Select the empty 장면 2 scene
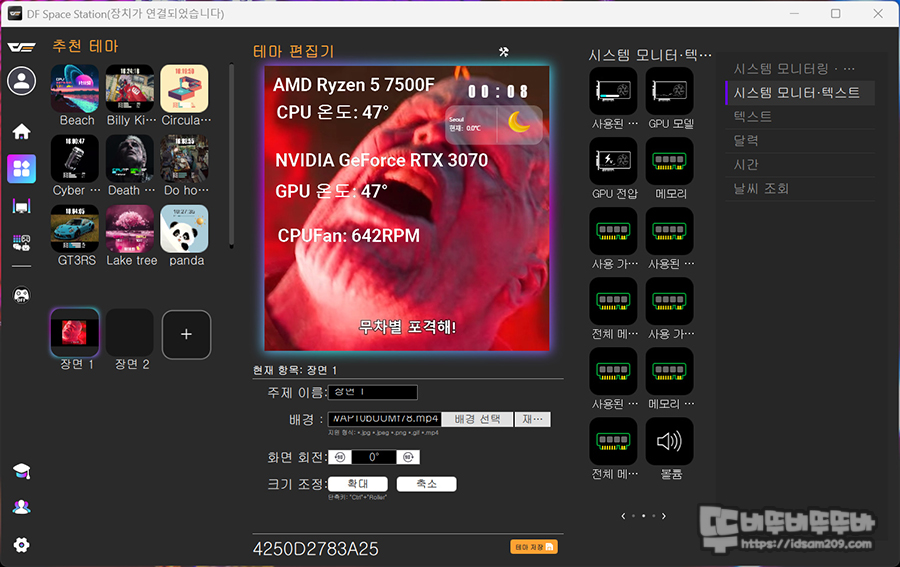 130,333
